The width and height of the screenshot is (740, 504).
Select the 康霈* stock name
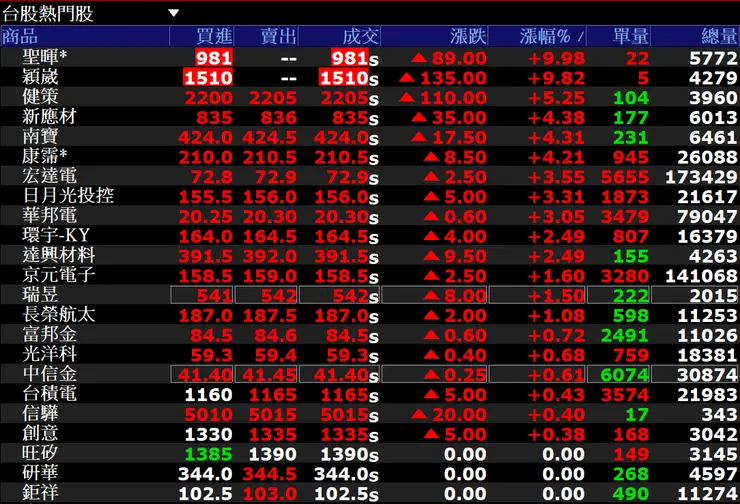pyautogui.click(x=45, y=156)
